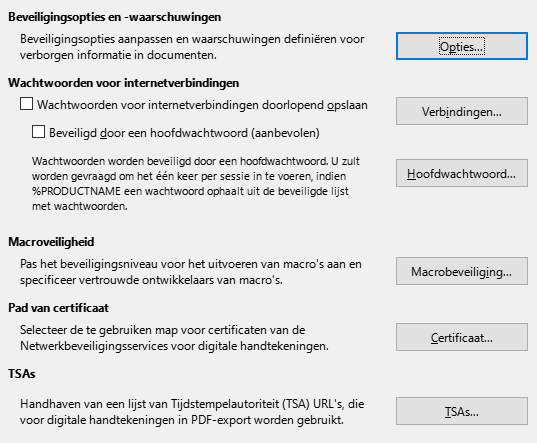This screenshot has height=443, width=537.
Task: Click the Wachtwoorden voor internetverbindingen heading
Action: click(124, 83)
